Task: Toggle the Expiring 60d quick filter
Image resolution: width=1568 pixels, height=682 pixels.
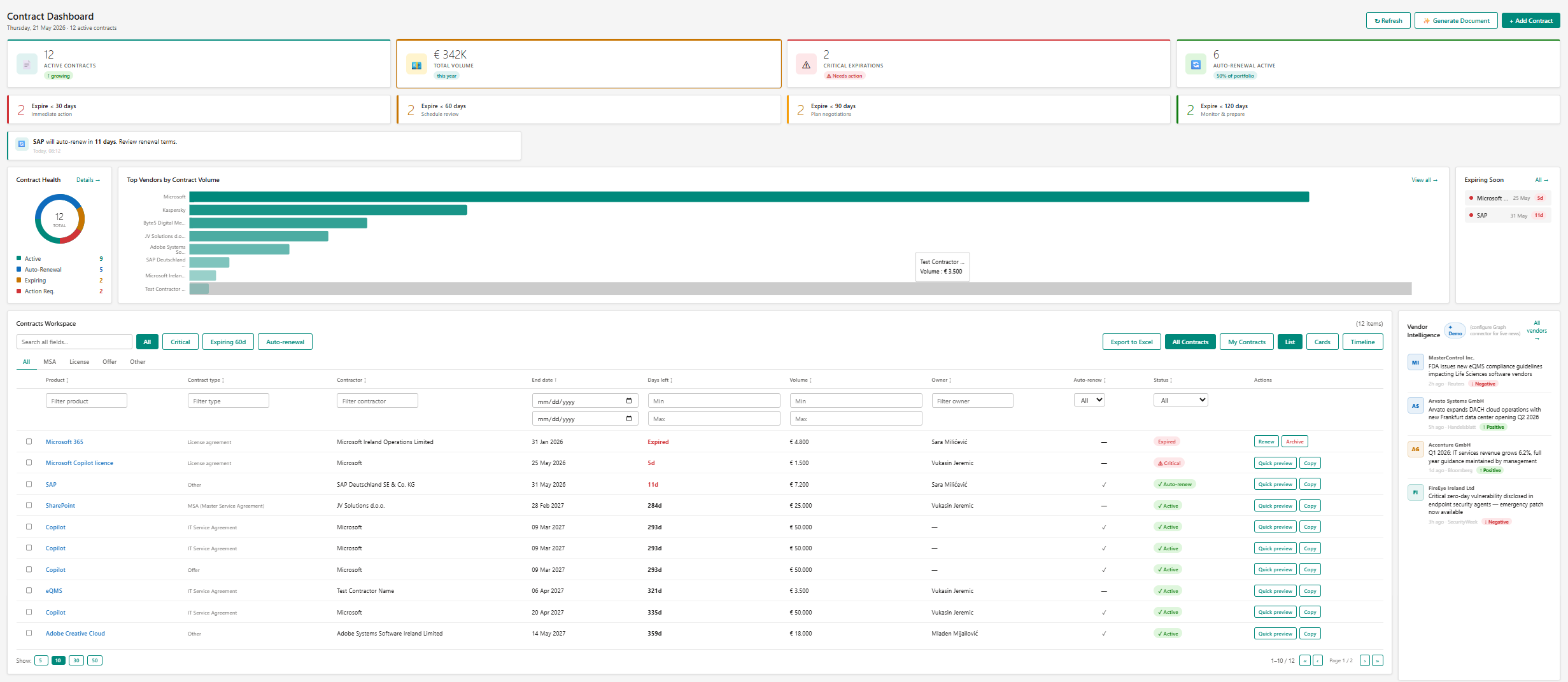Action: click(228, 342)
